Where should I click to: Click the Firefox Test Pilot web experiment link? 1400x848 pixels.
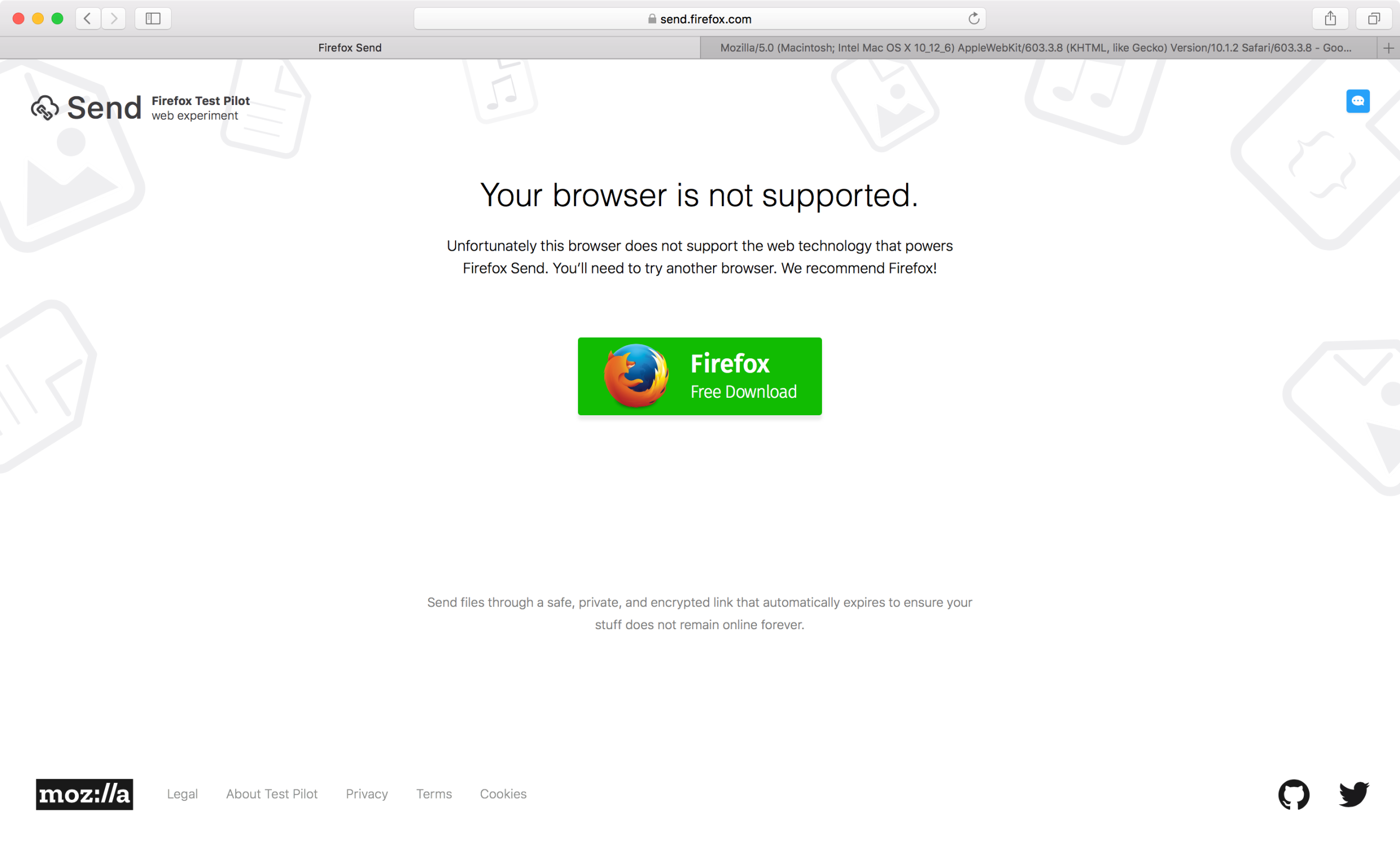pos(201,108)
